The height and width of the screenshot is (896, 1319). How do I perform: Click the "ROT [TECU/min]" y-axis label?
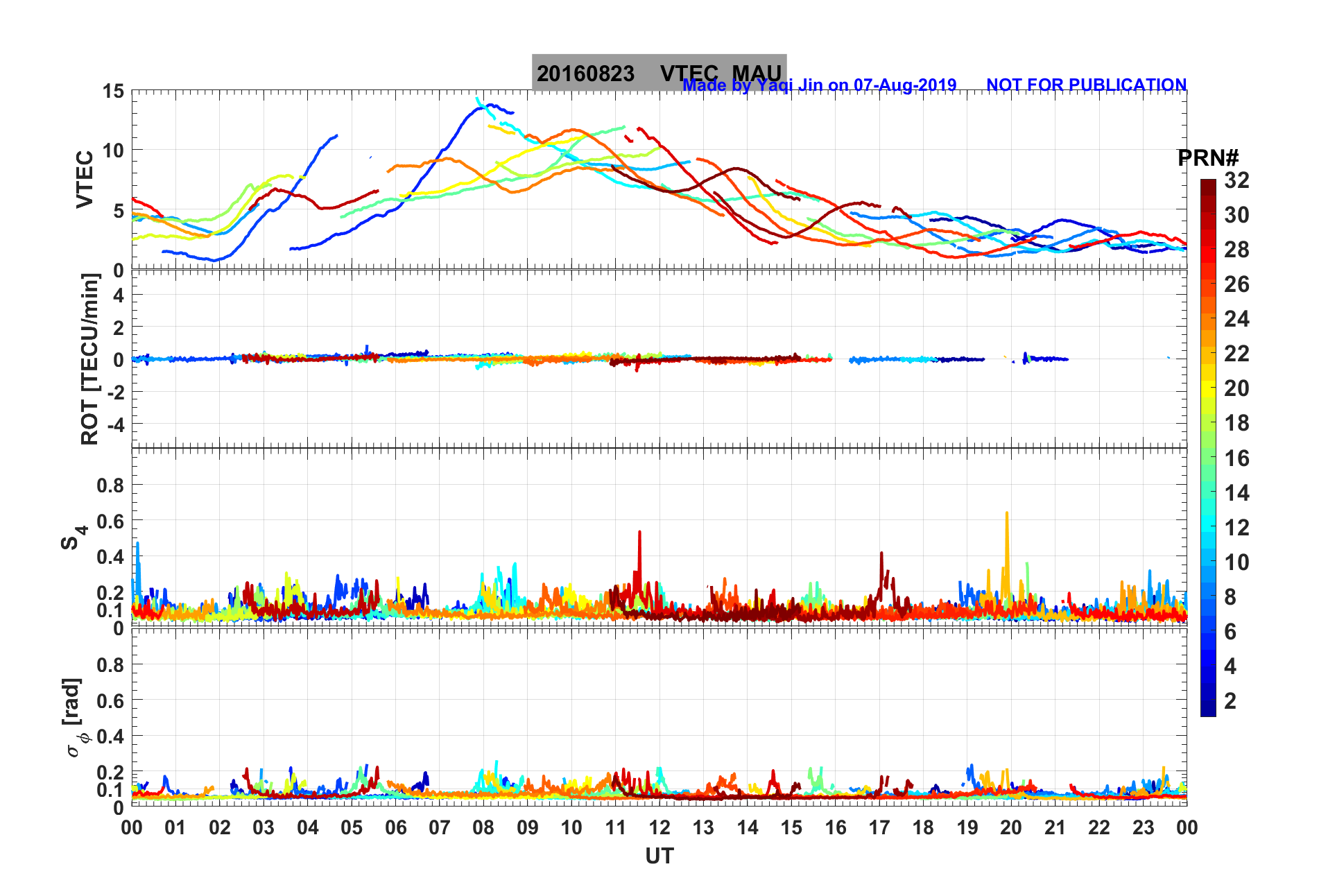click(x=89, y=359)
